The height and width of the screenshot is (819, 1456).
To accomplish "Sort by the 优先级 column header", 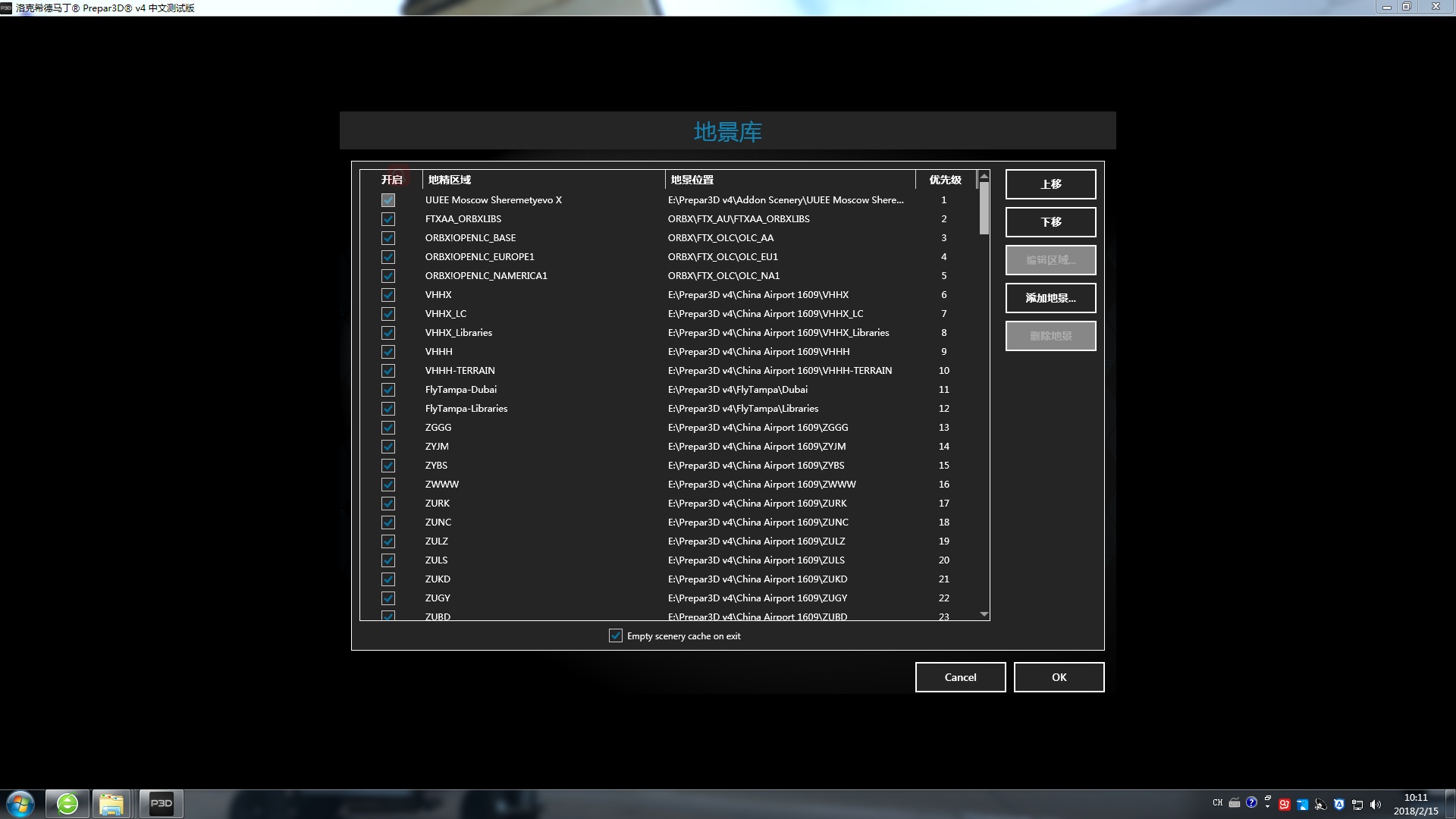I will click(x=946, y=180).
